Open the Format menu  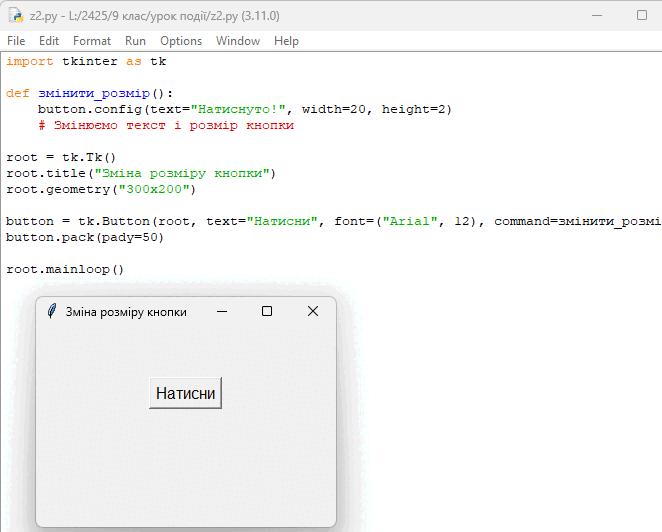coord(92,41)
